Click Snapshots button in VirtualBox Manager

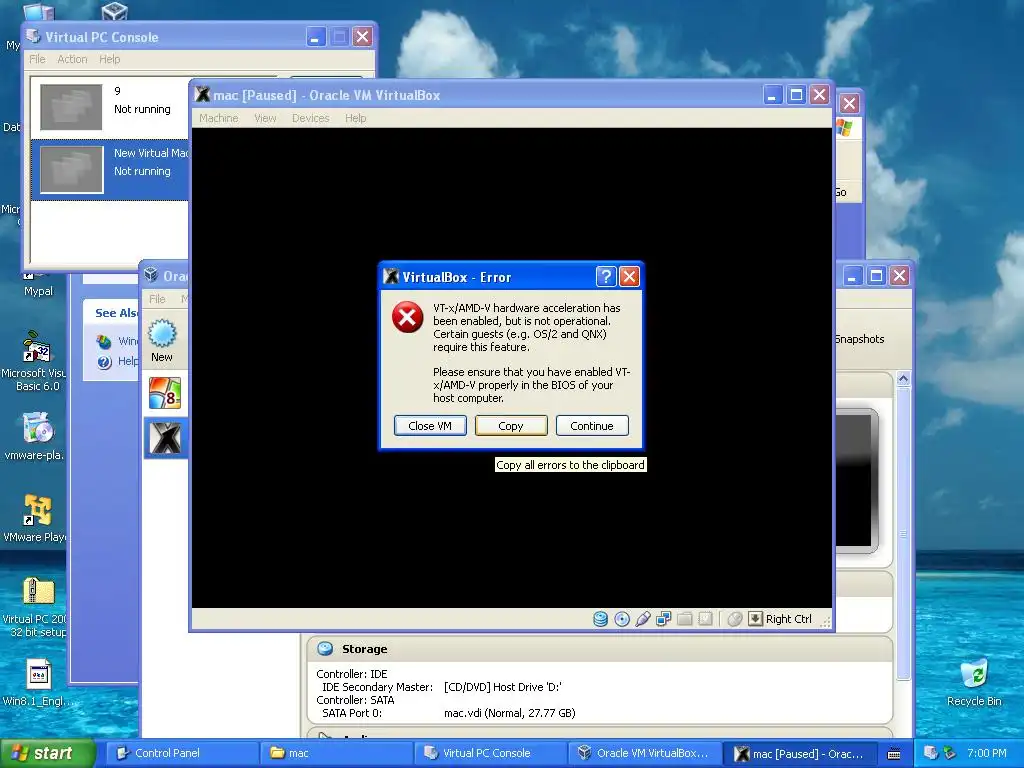[x=860, y=339]
